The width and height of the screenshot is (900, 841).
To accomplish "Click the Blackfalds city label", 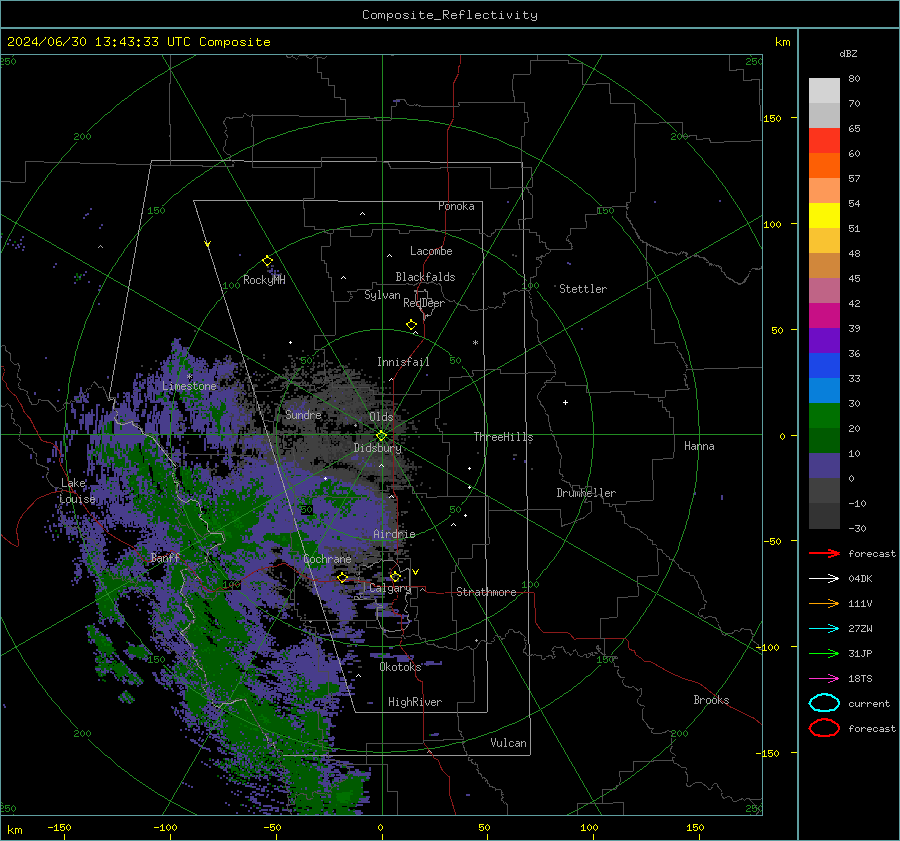I will pos(425,277).
